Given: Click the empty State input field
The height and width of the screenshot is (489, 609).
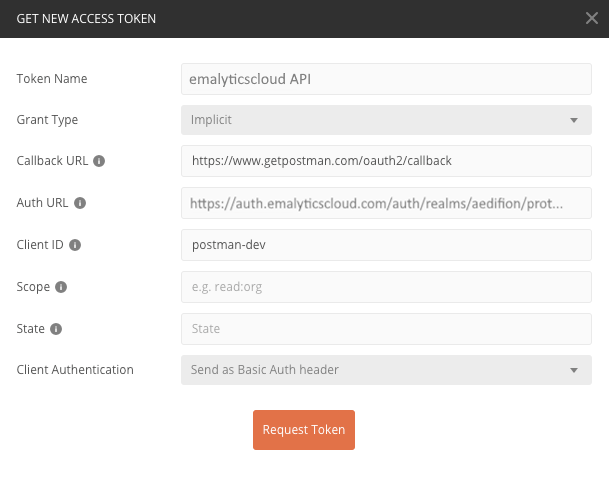Looking at the screenshot, I should 386,329.
